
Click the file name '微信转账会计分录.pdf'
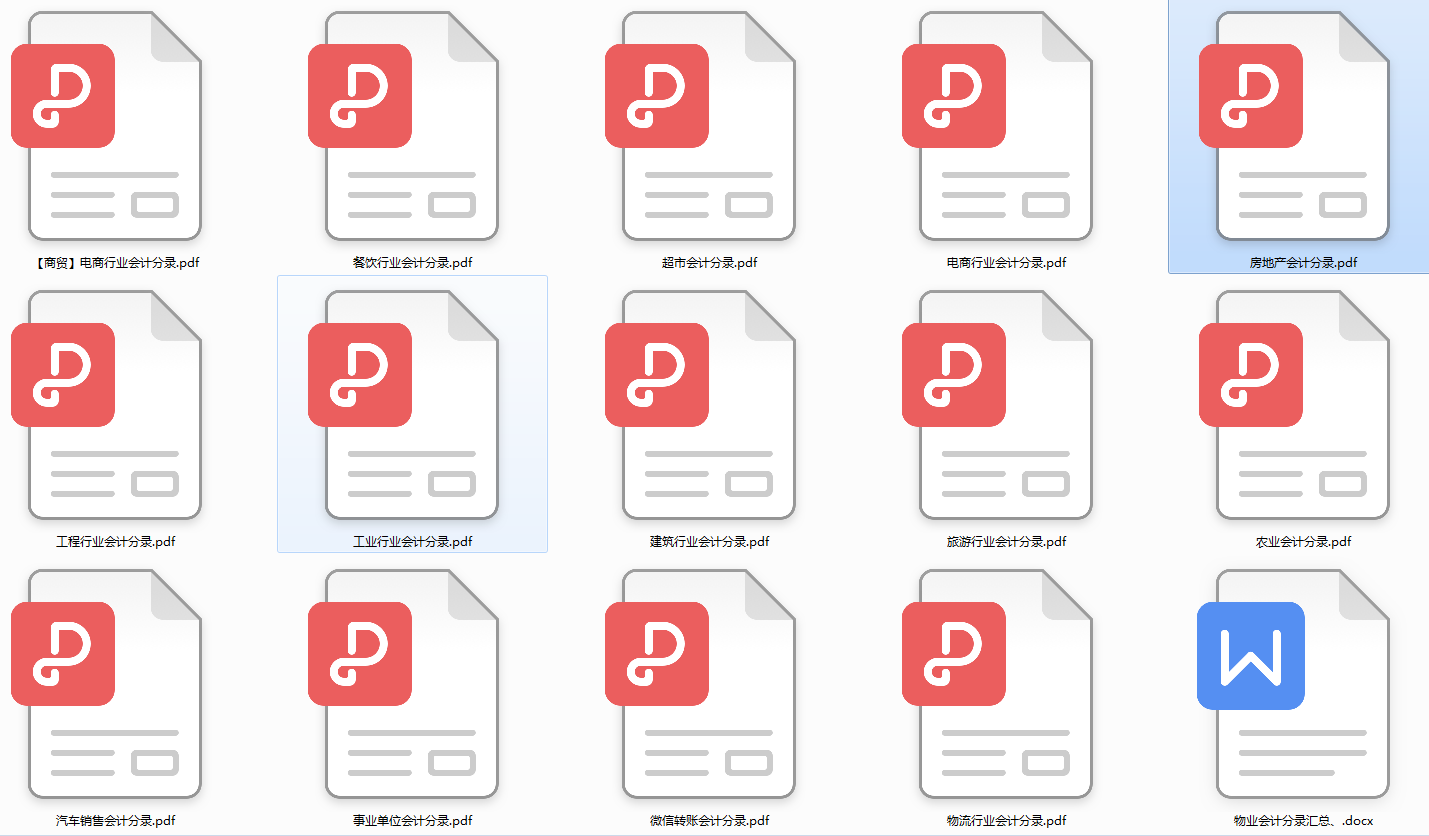pos(710,821)
